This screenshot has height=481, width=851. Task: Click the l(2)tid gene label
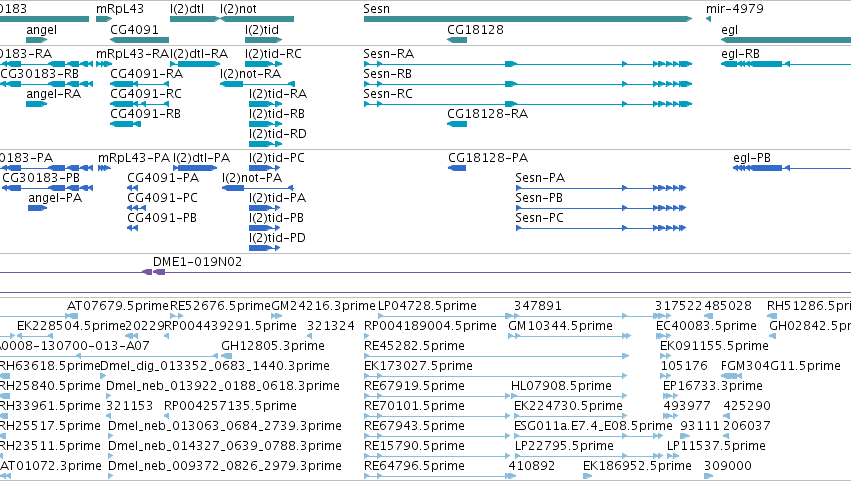click(262, 30)
